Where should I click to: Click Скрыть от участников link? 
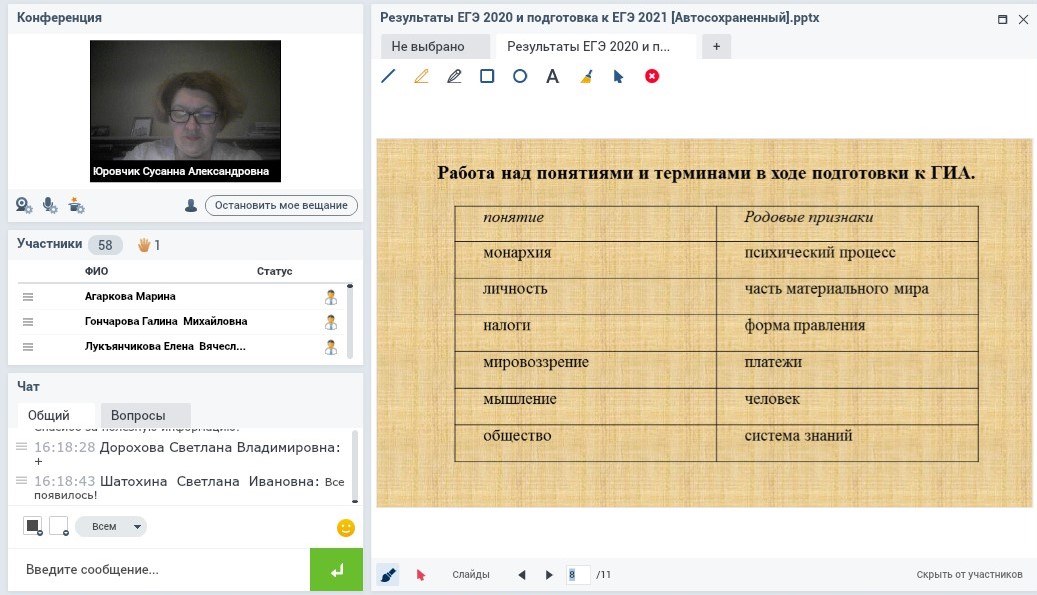[x=969, y=575]
